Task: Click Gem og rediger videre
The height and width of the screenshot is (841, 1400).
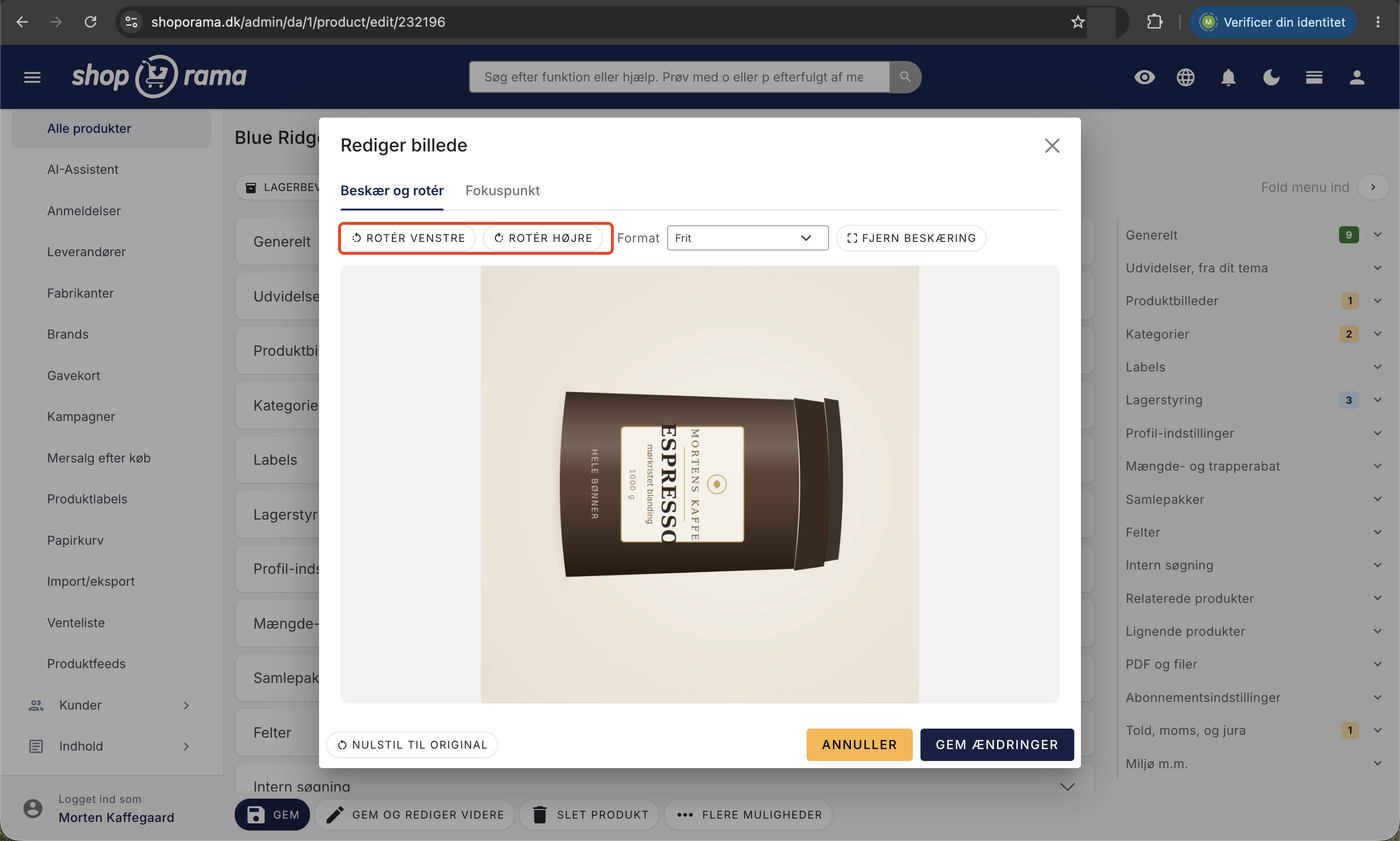Action: (x=415, y=814)
